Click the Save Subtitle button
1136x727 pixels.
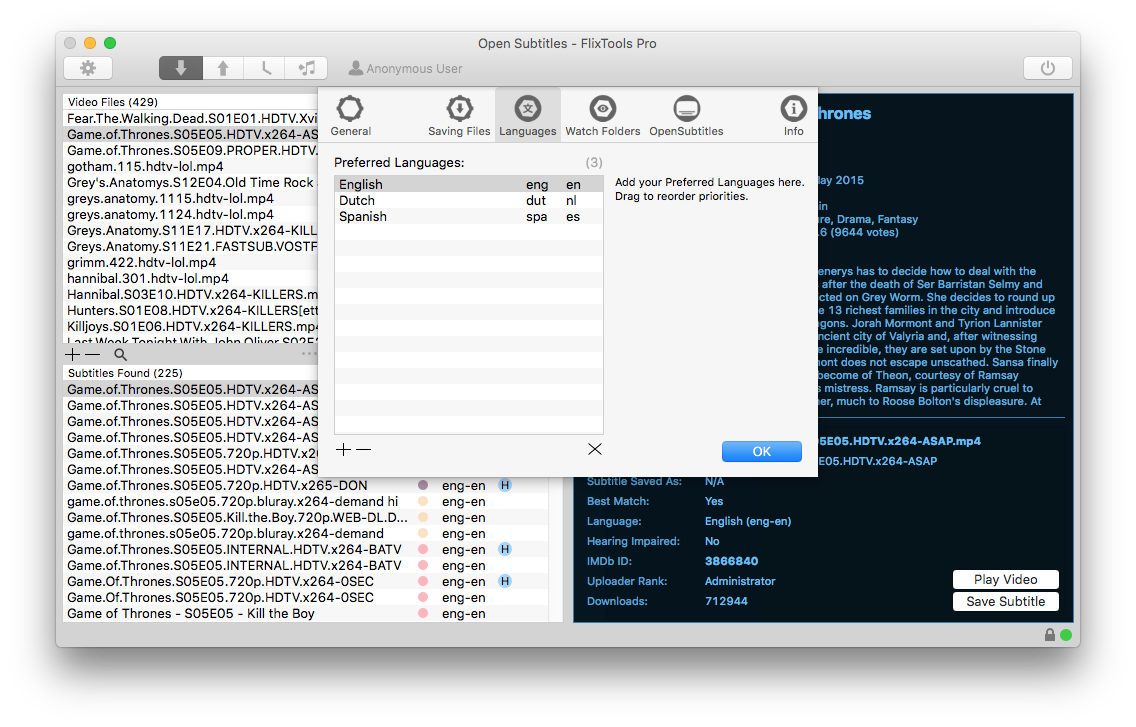(x=1006, y=602)
